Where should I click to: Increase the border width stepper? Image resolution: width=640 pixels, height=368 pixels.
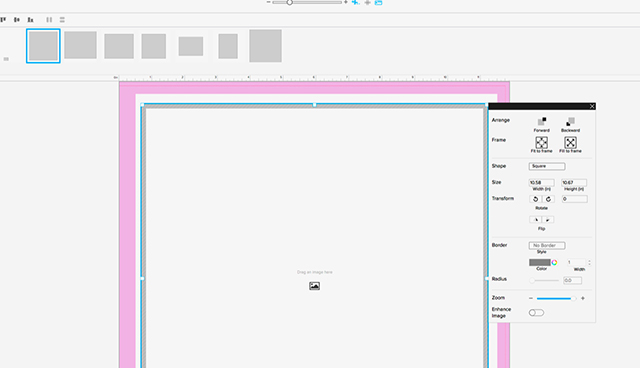click(x=589, y=261)
